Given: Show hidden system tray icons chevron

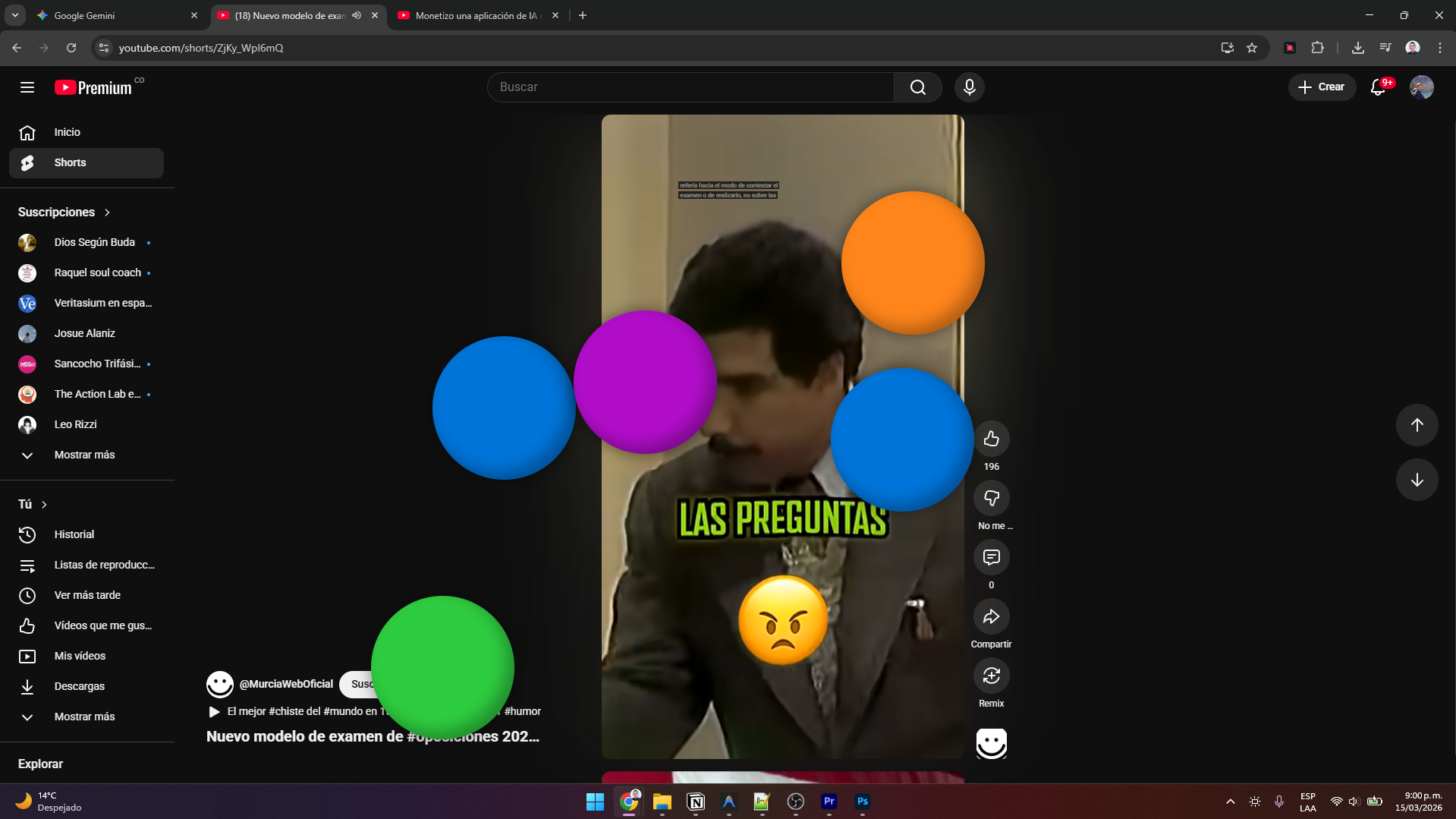Looking at the screenshot, I should [1231, 802].
